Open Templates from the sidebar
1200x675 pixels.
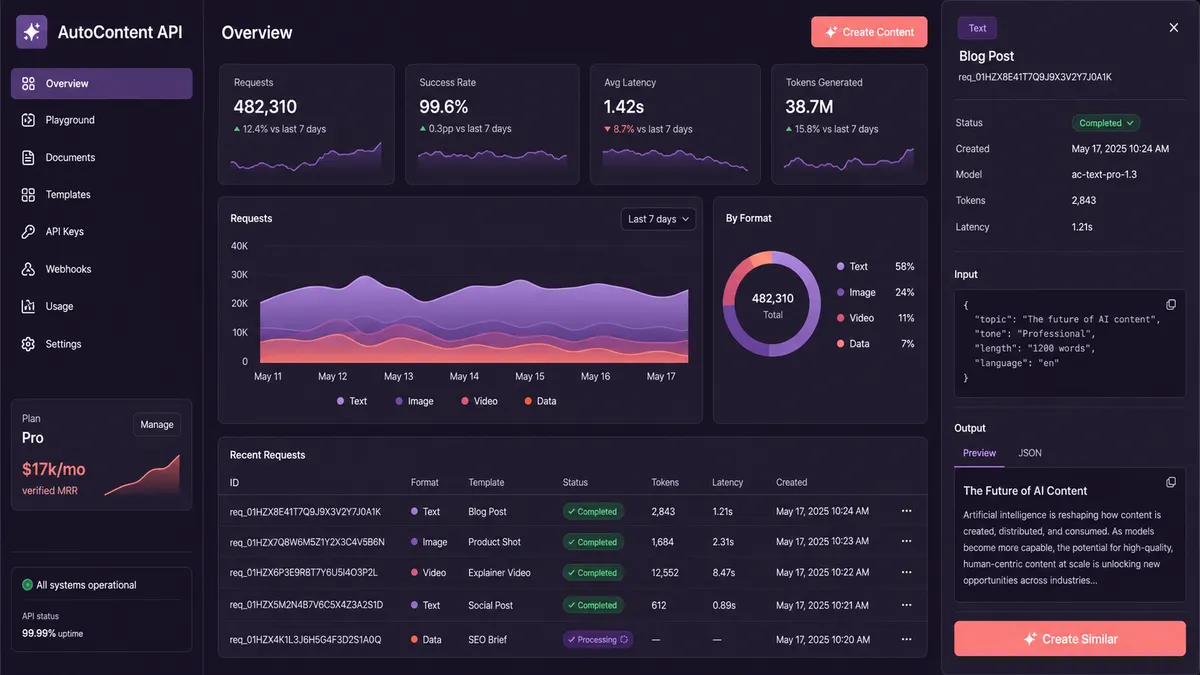(101, 195)
